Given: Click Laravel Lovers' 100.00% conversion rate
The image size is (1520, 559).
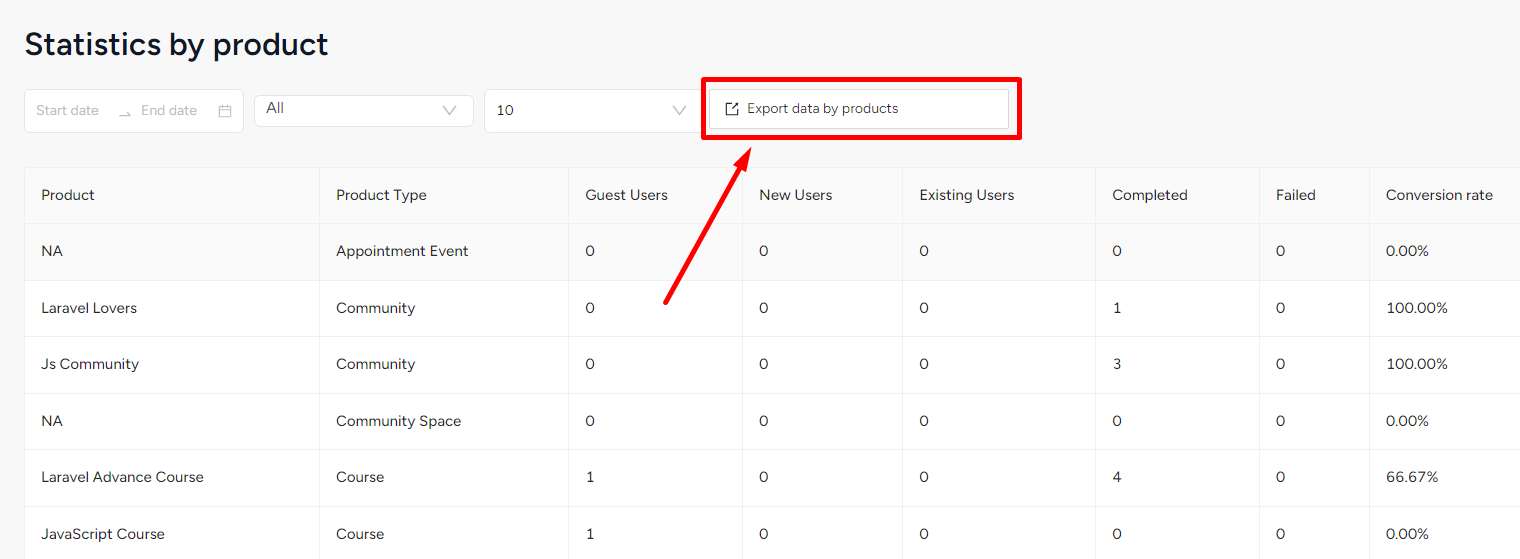Looking at the screenshot, I should [x=1417, y=308].
